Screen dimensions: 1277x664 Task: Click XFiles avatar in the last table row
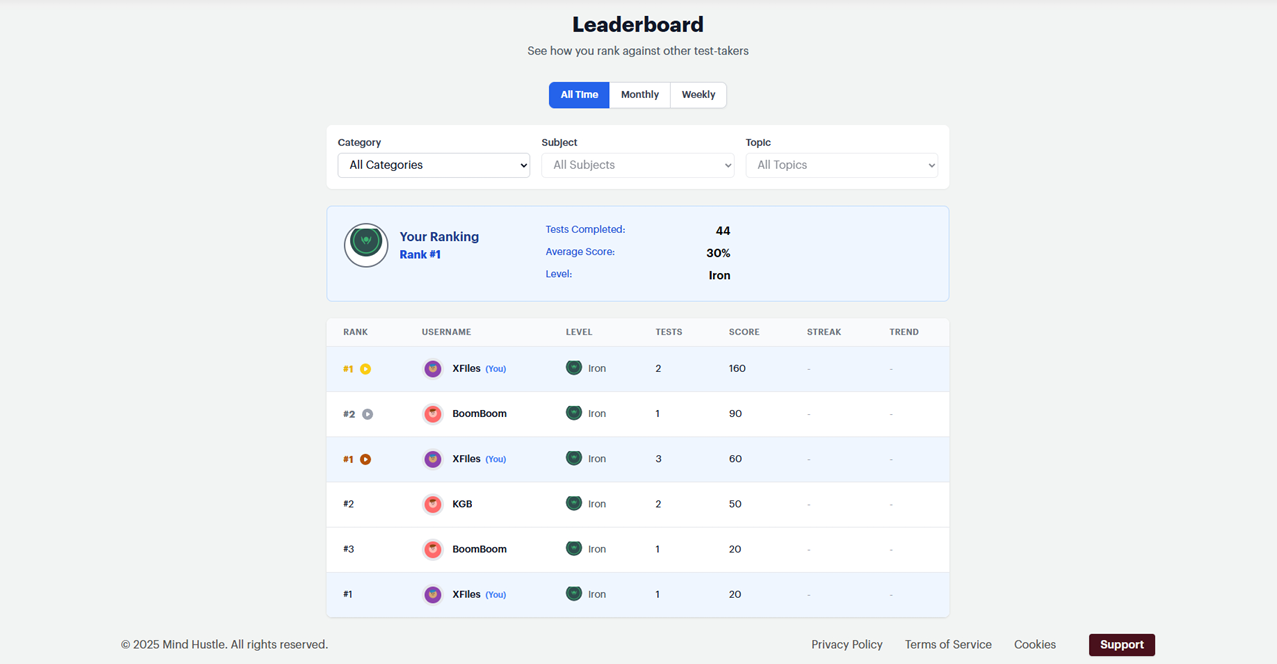pyautogui.click(x=433, y=594)
